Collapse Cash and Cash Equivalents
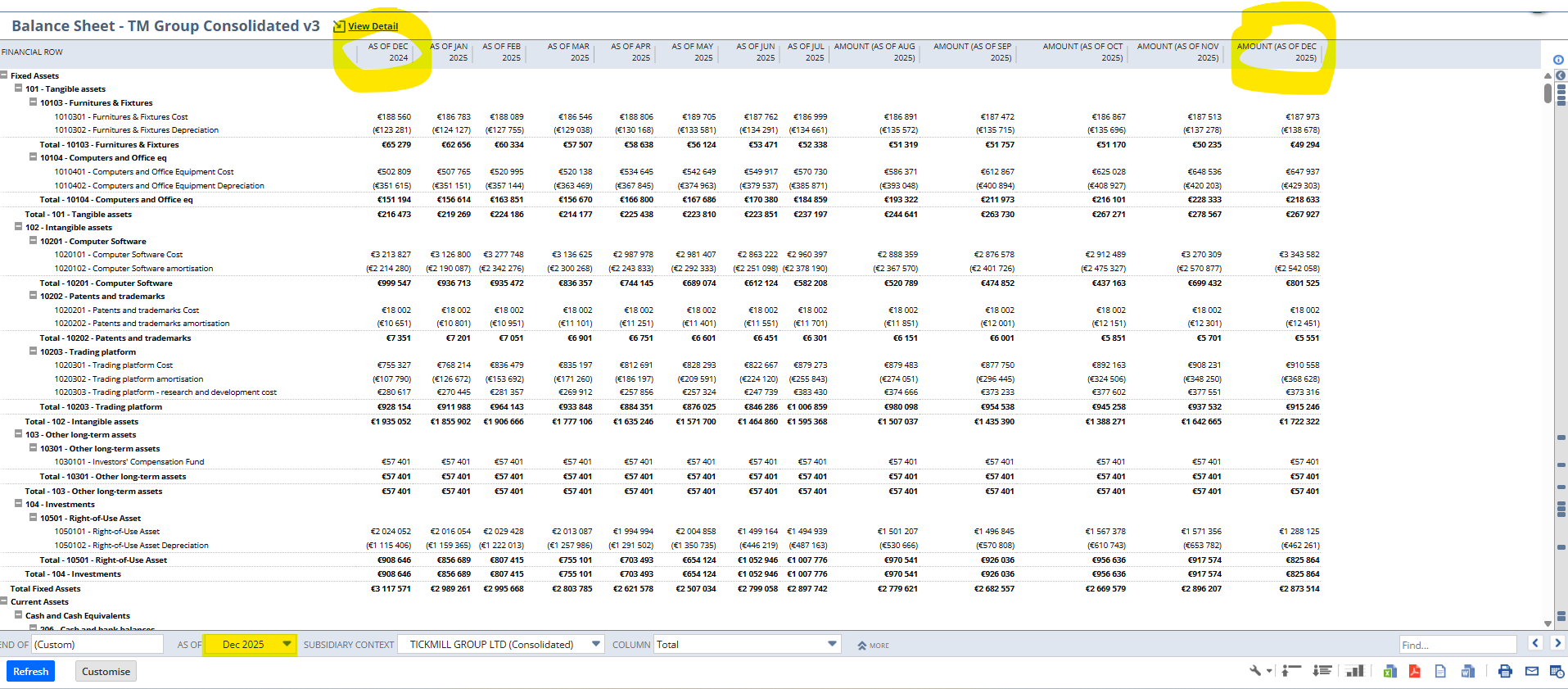1568x689 pixels. 18,614
